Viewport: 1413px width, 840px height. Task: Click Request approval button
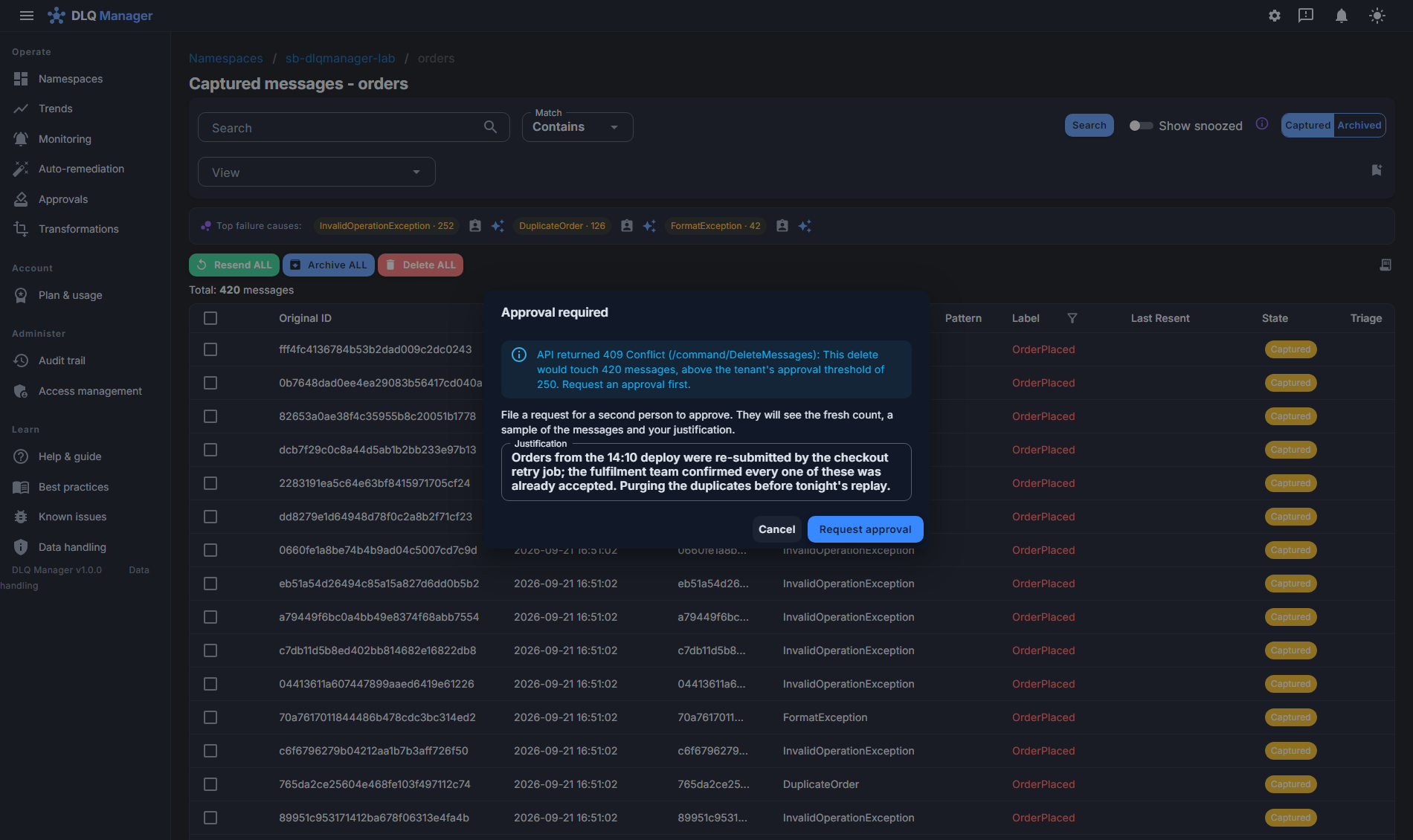865,529
